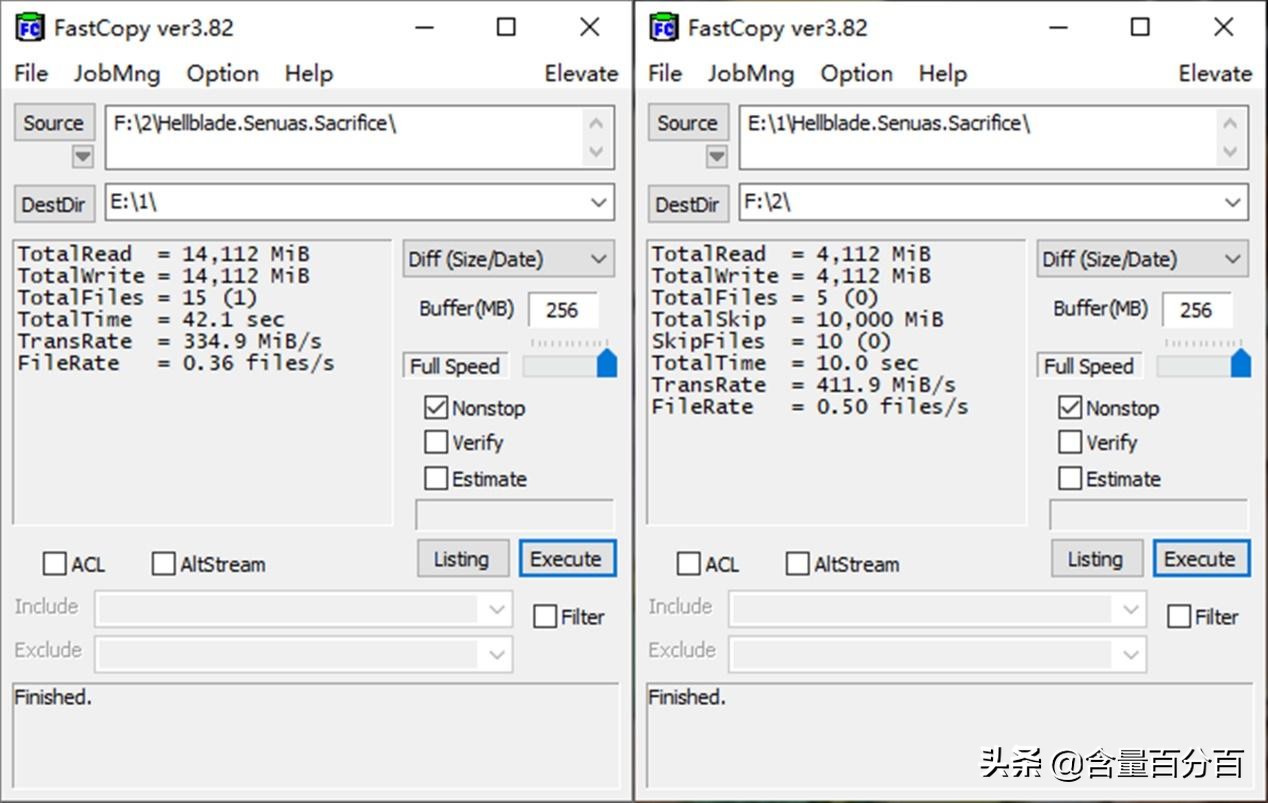Enable Verify checkbox in left window
This screenshot has height=803, width=1268.
coord(436,442)
